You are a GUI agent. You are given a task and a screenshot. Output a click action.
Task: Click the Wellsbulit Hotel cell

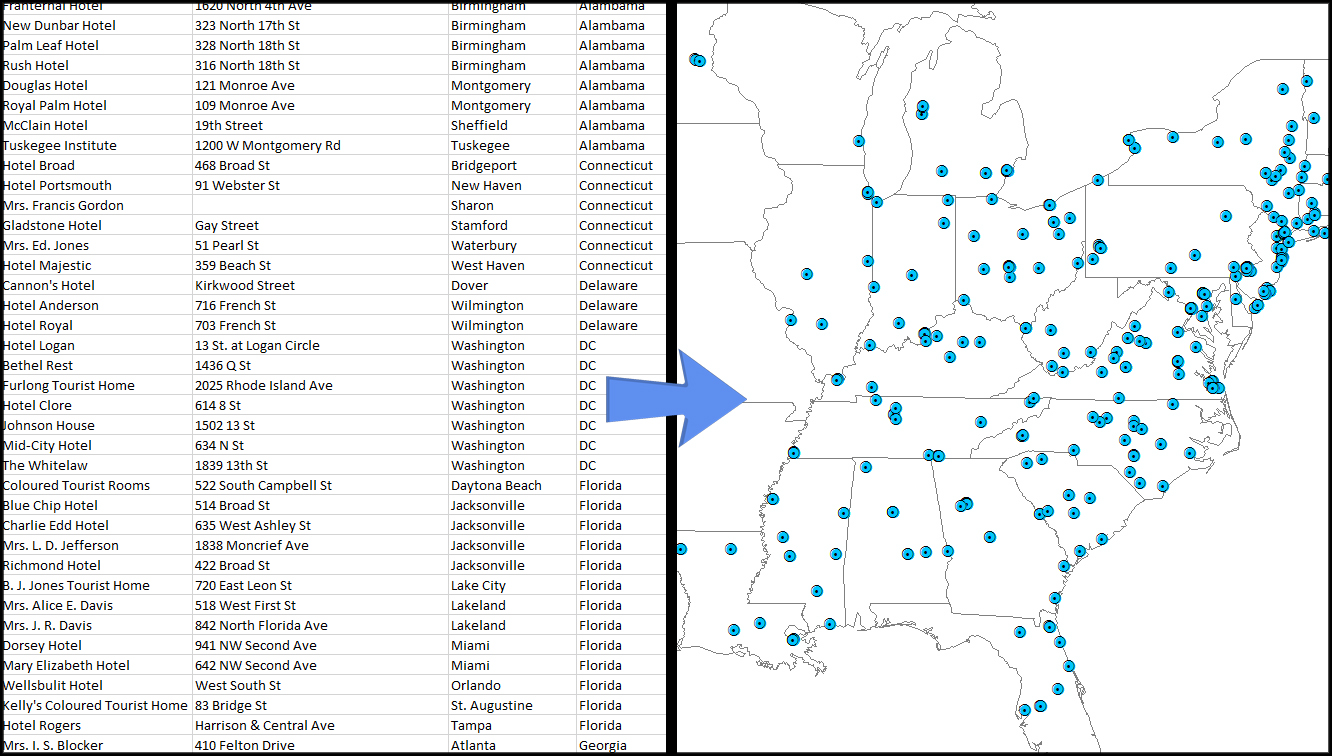(x=54, y=685)
